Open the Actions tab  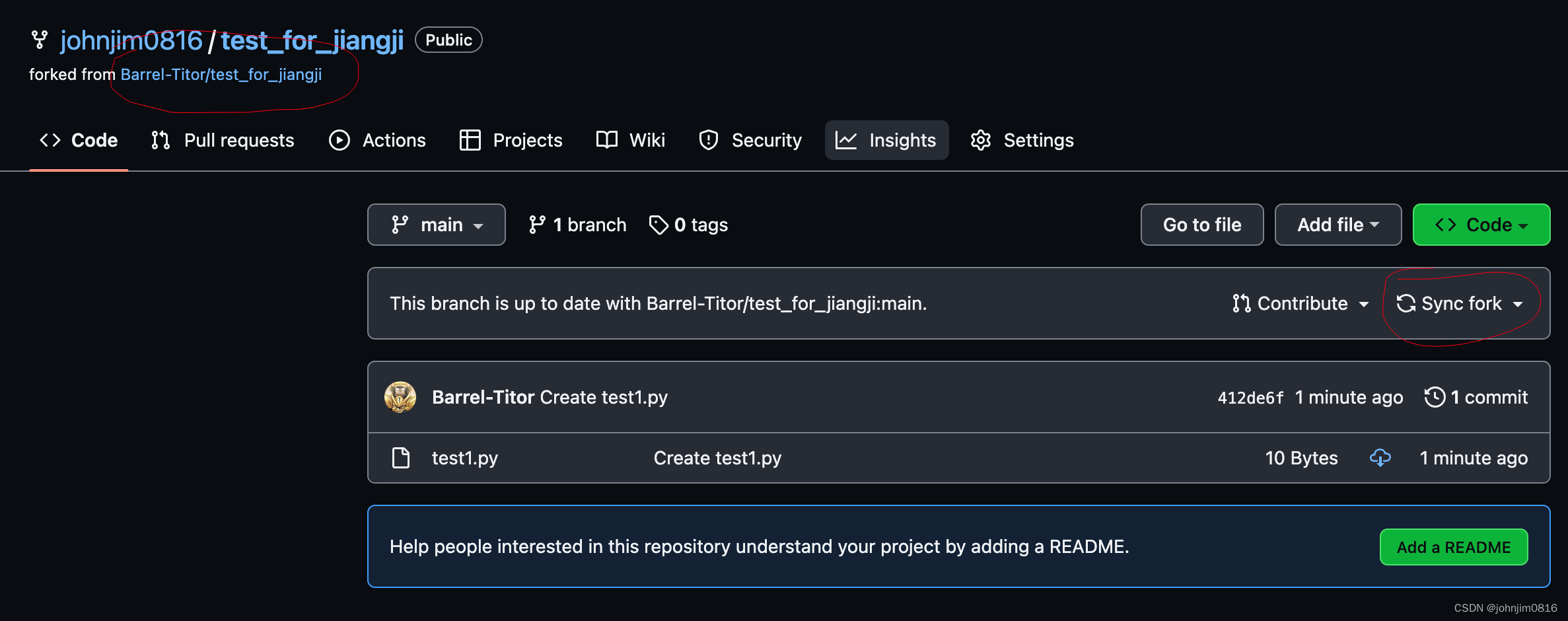pyautogui.click(x=377, y=140)
